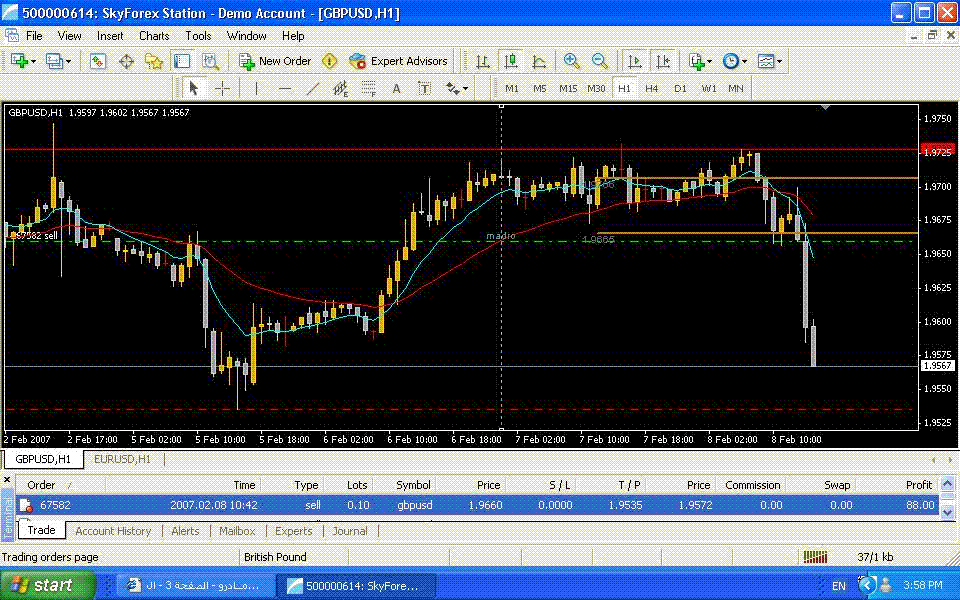The height and width of the screenshot is (600, 960).
Task: Select the H4 timeframe button
Action: pyautogui.click(x=652, y=88)
